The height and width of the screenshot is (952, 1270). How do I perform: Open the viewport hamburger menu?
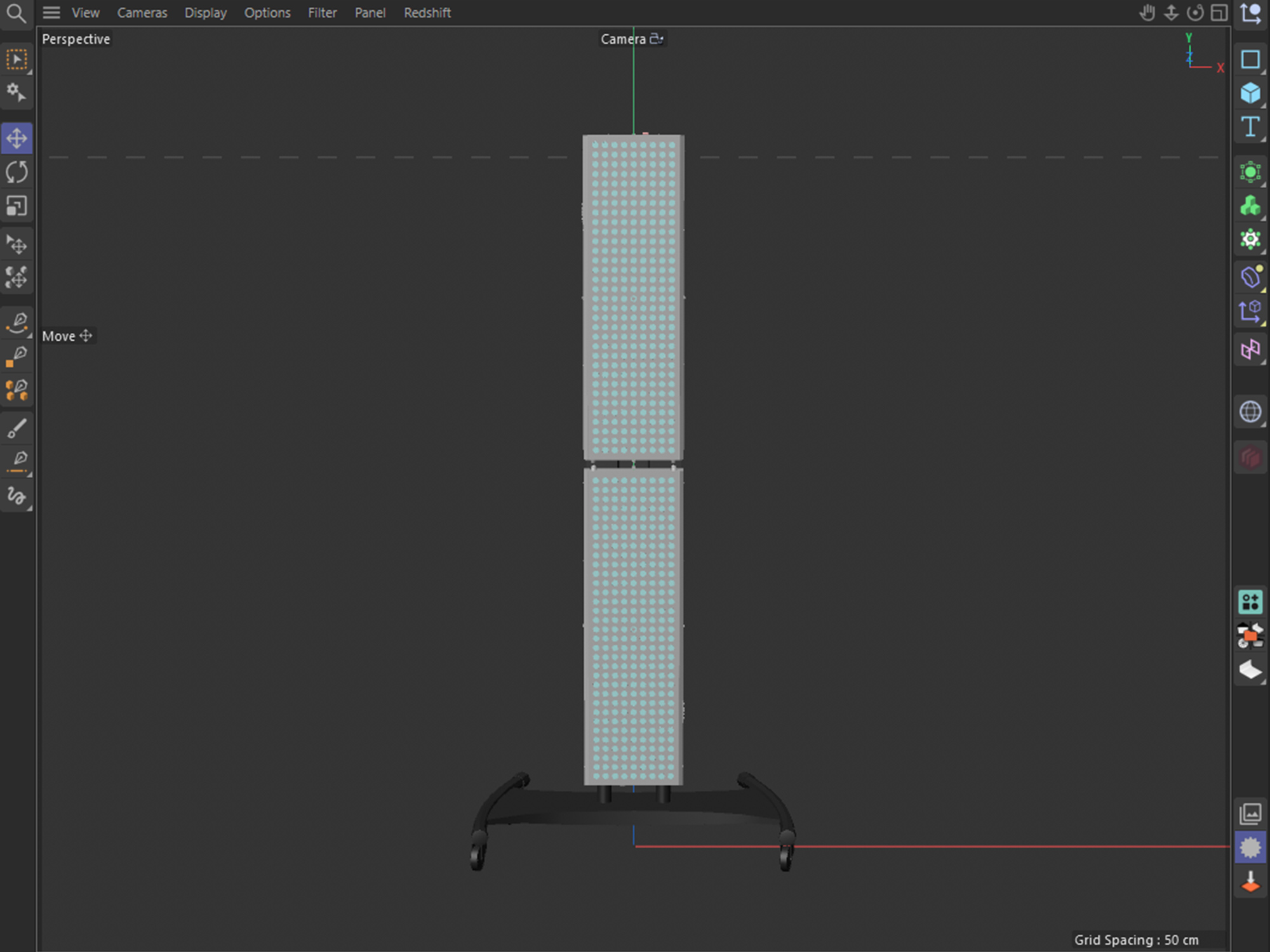51,13
